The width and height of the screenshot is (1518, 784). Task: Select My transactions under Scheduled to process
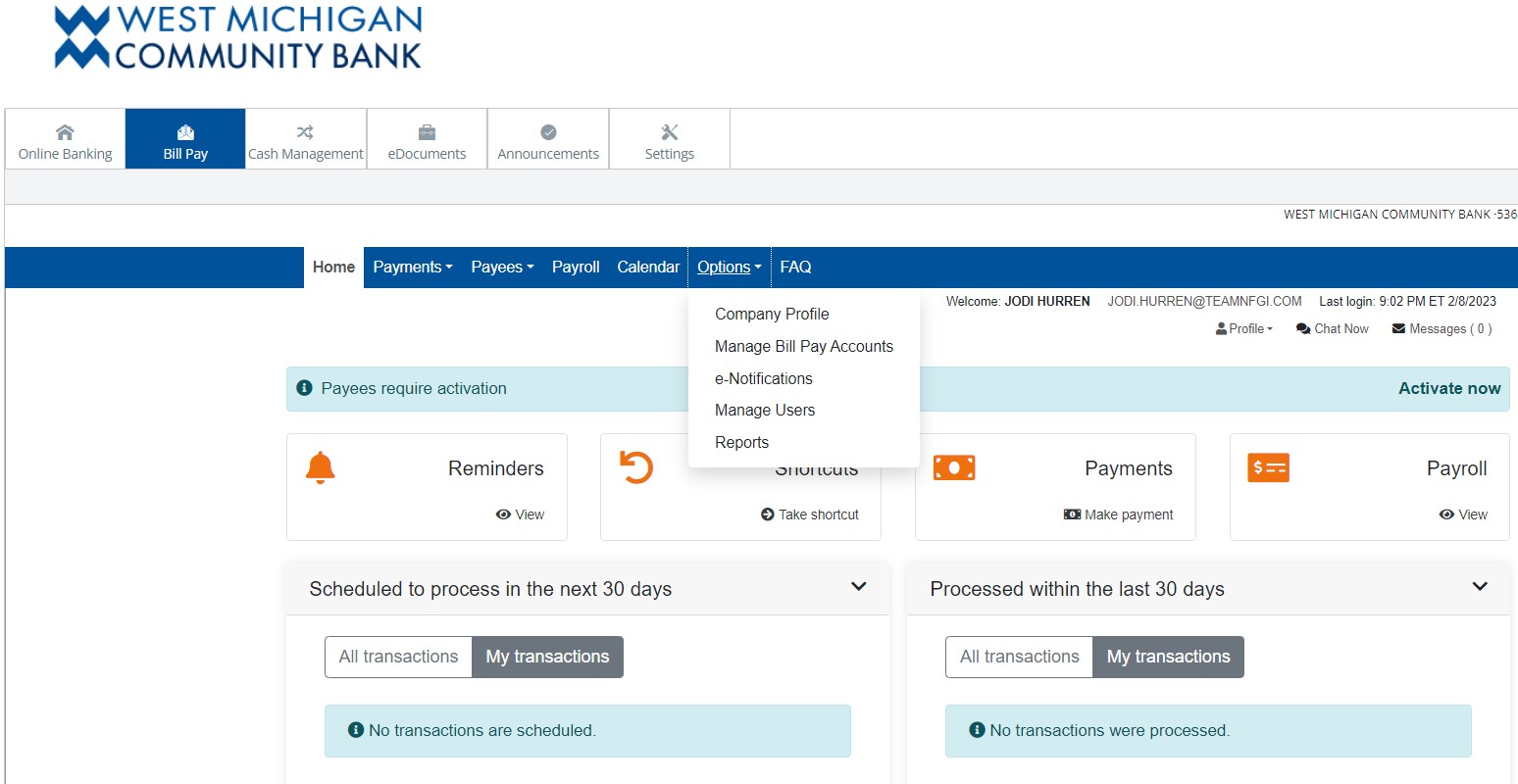point(547,657)
